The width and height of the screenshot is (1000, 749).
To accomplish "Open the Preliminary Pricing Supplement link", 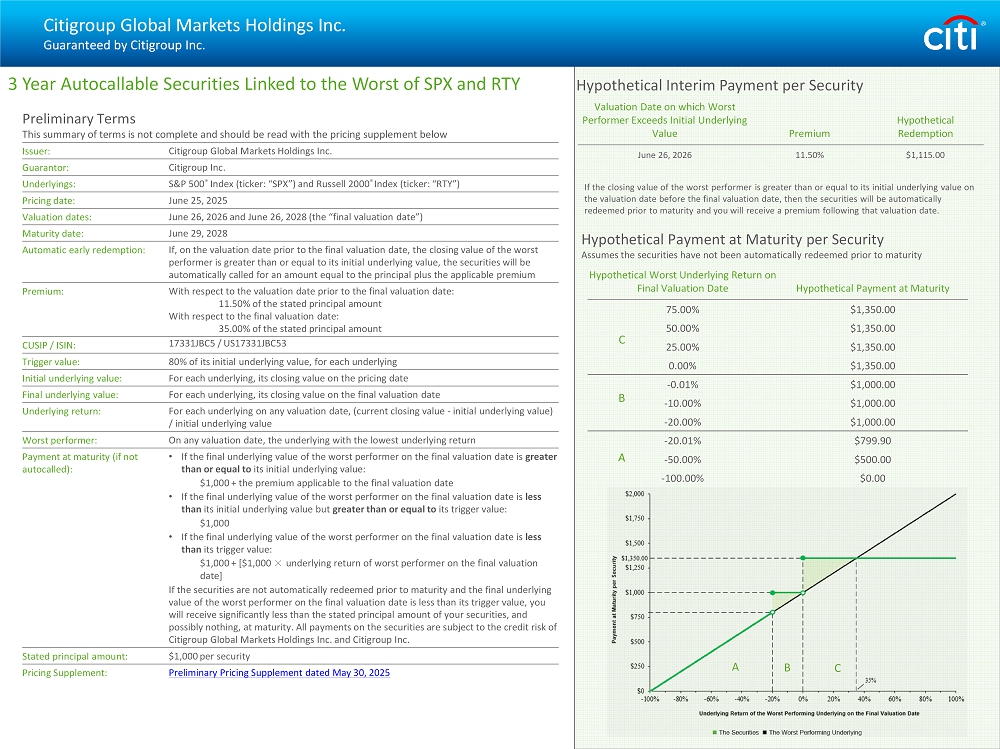I will click(279, 673).
